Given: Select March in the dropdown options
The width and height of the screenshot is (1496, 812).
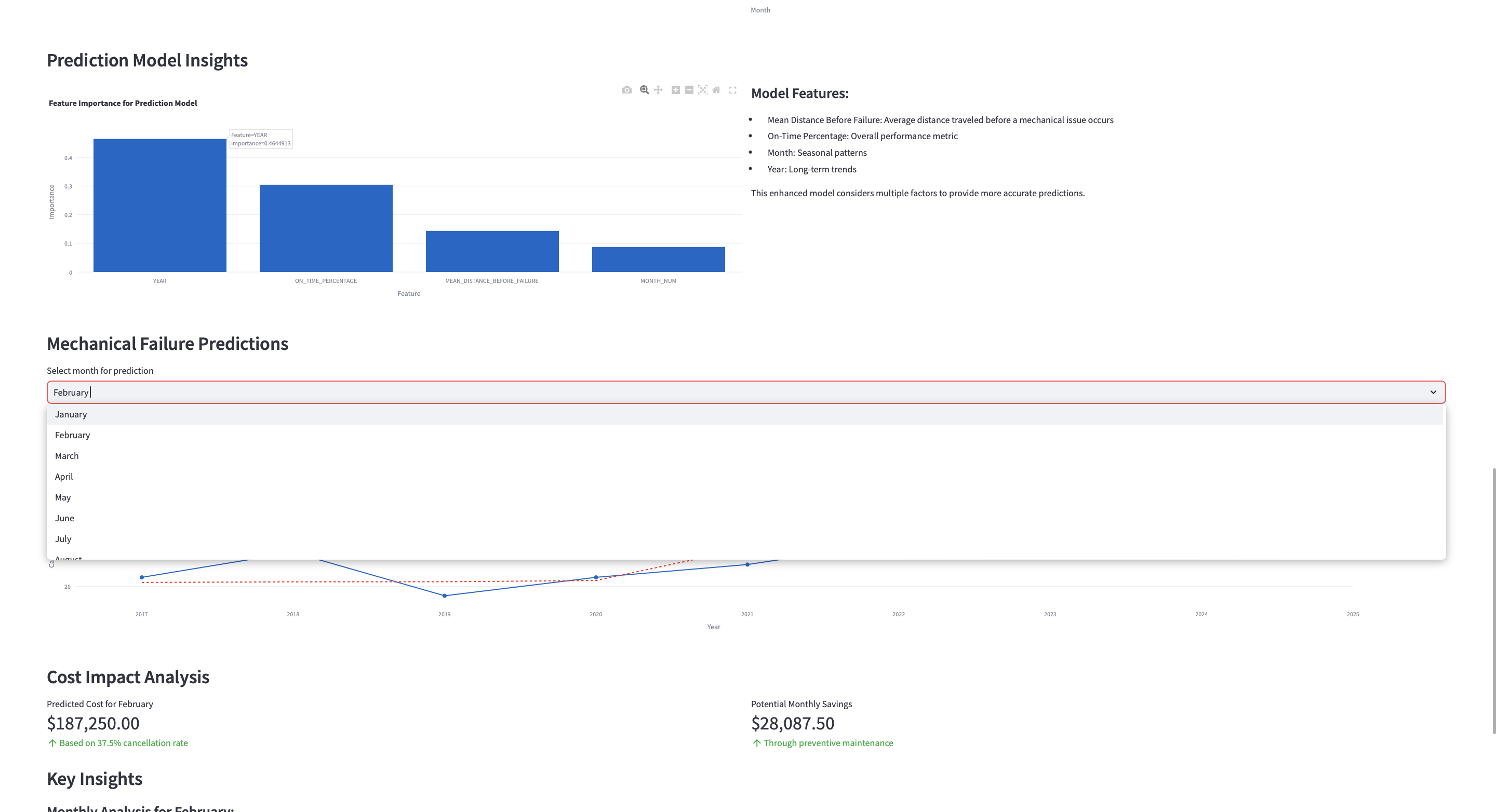Looking at the screenshot, I should click(x=67, y=456).
